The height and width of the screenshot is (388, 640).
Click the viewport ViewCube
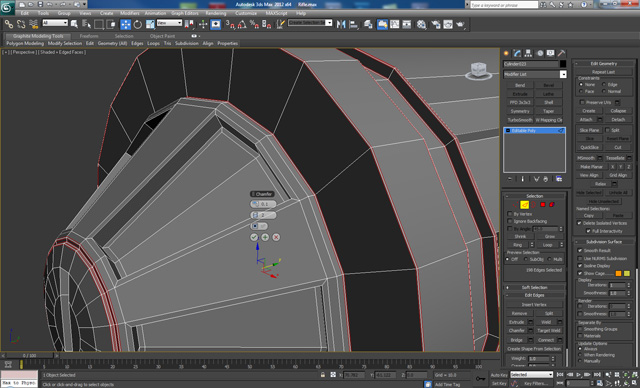click(478, 70)
